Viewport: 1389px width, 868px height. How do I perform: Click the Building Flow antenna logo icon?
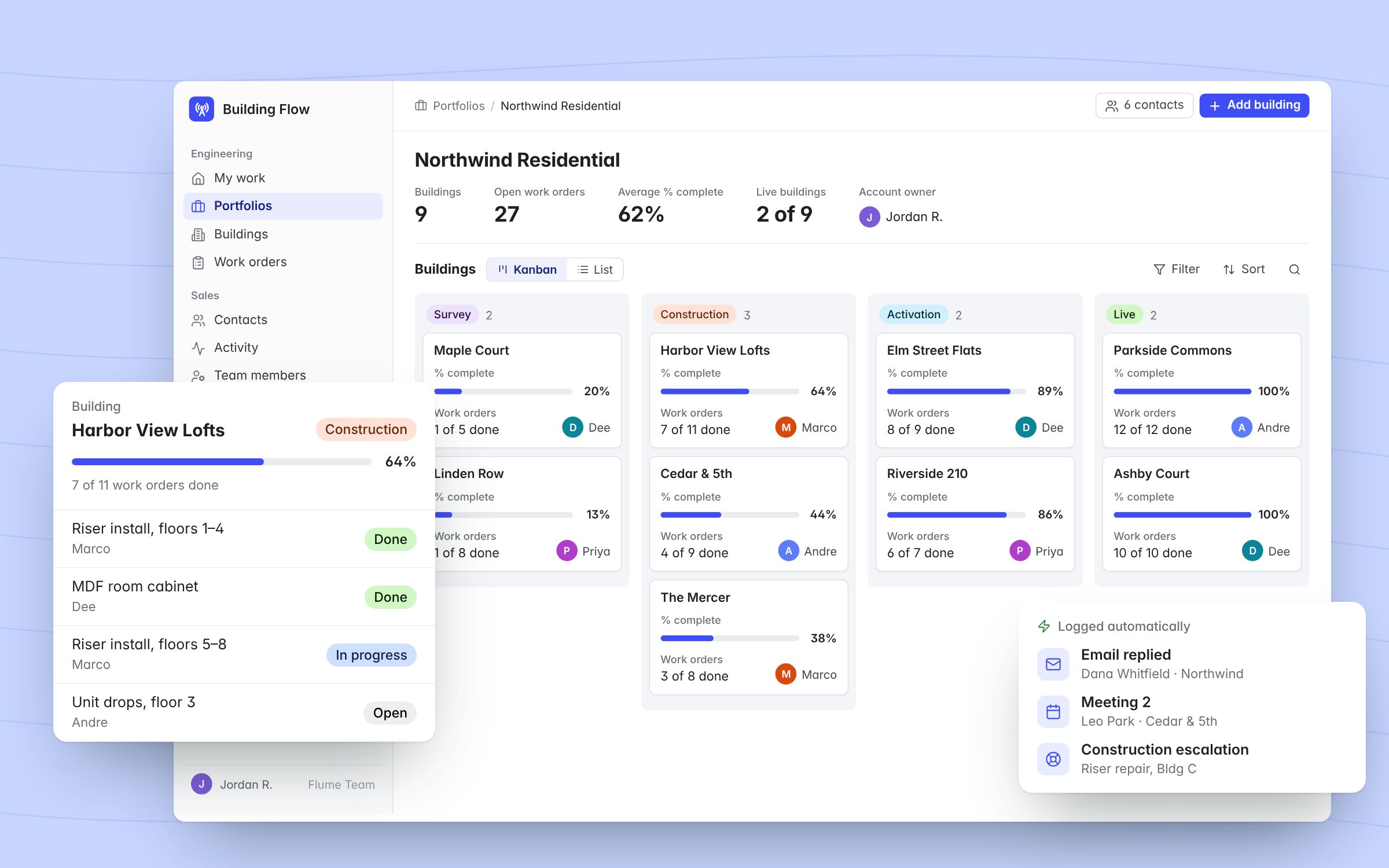pos(201,109)
